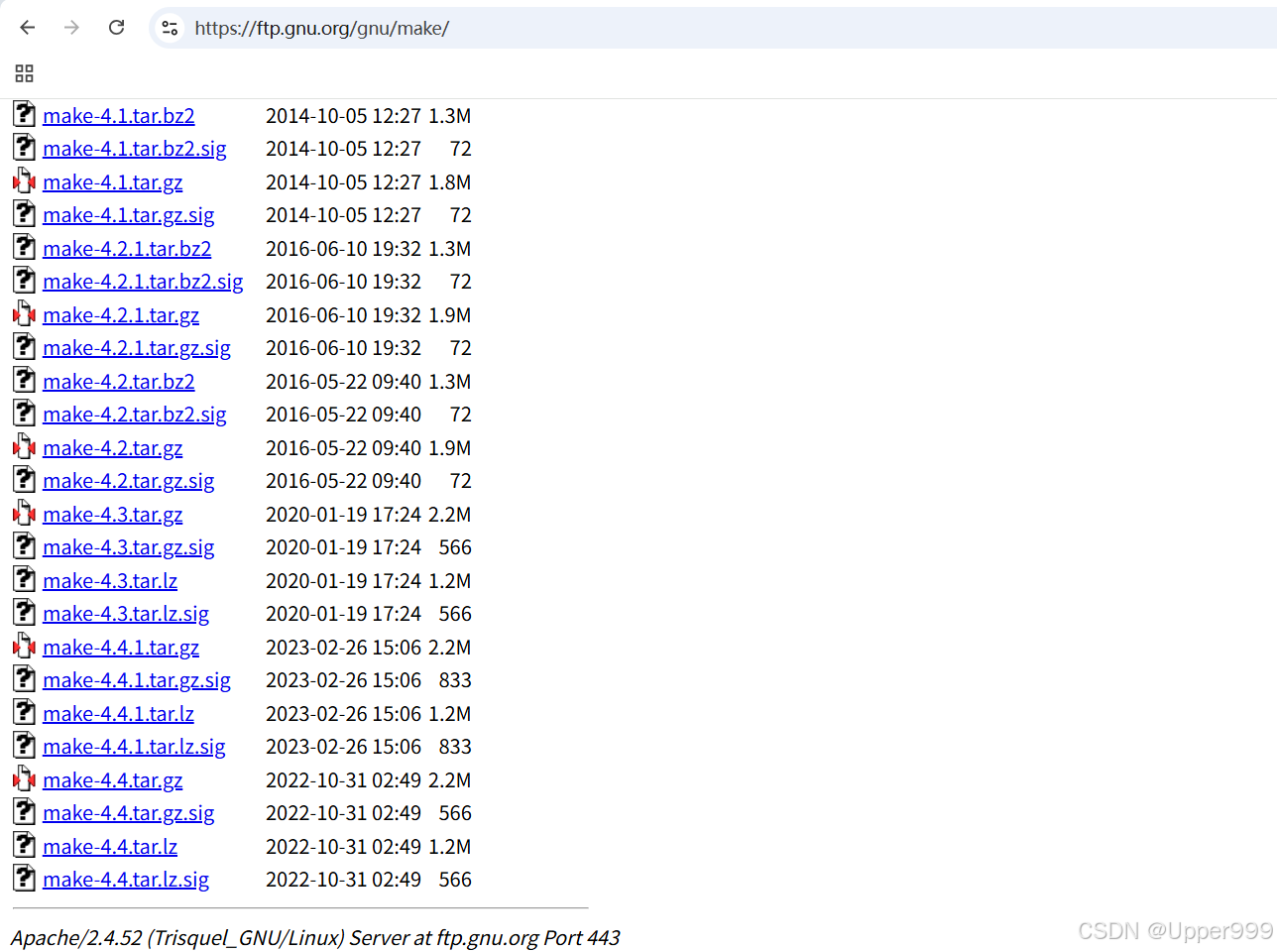
Task: Select date 2016-06-10 19:32 in make-4.2.1.tar.gz row
Action: click(x=343, y=315)
